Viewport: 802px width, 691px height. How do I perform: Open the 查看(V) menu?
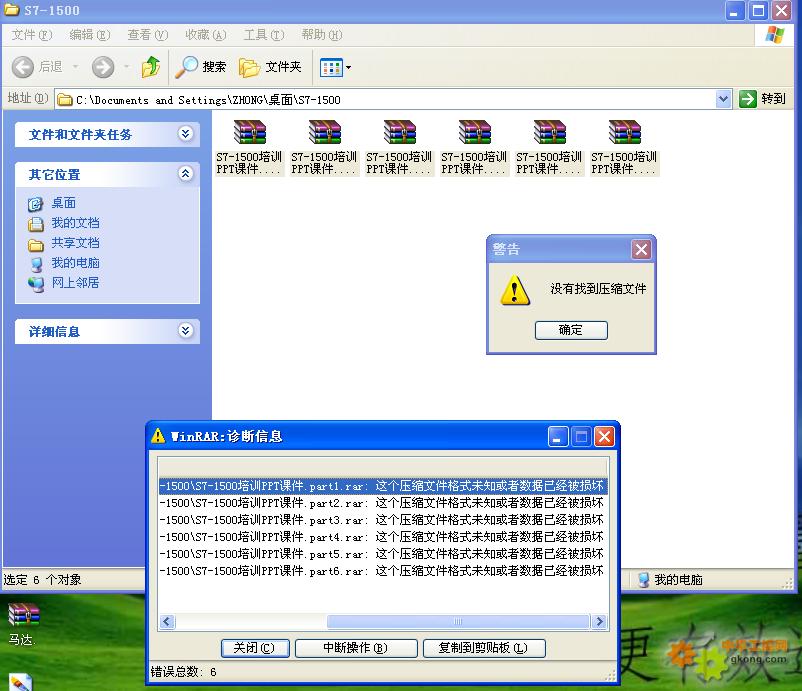coord(148,35)
